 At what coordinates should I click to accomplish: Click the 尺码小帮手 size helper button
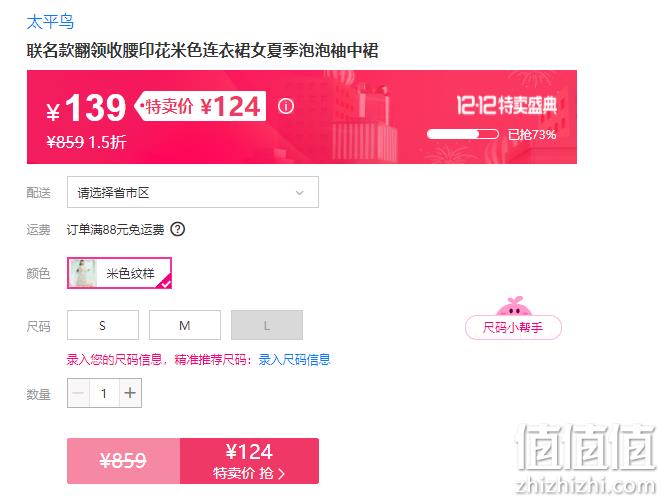point(514,327)
